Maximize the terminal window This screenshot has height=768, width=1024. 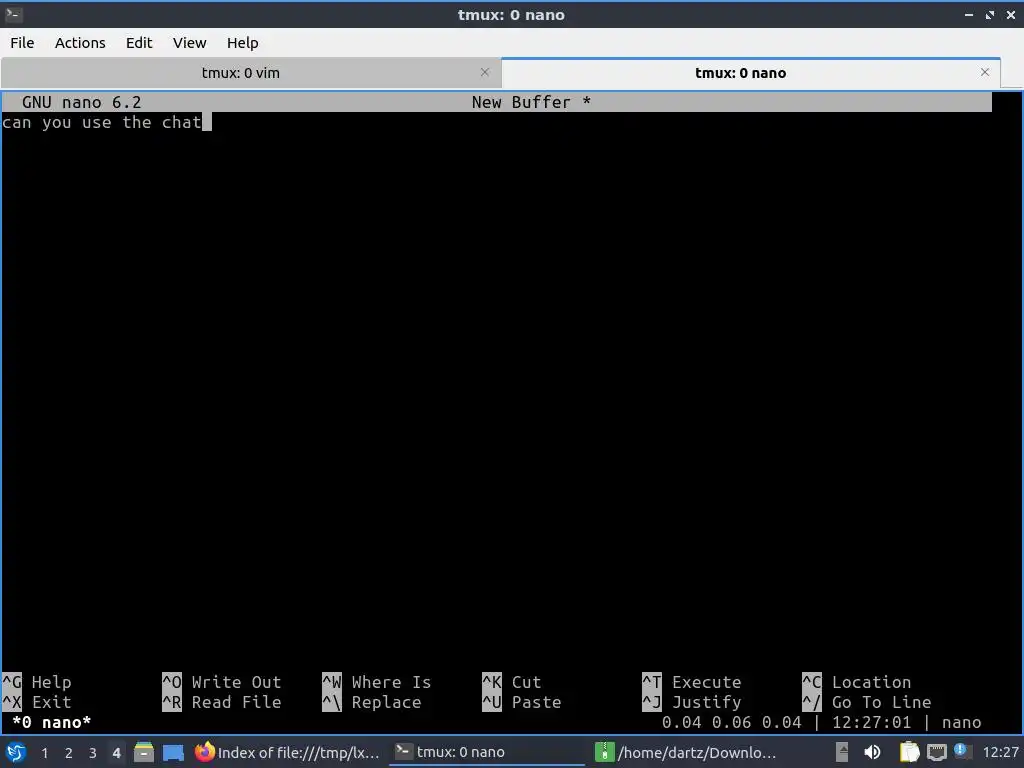990,14
